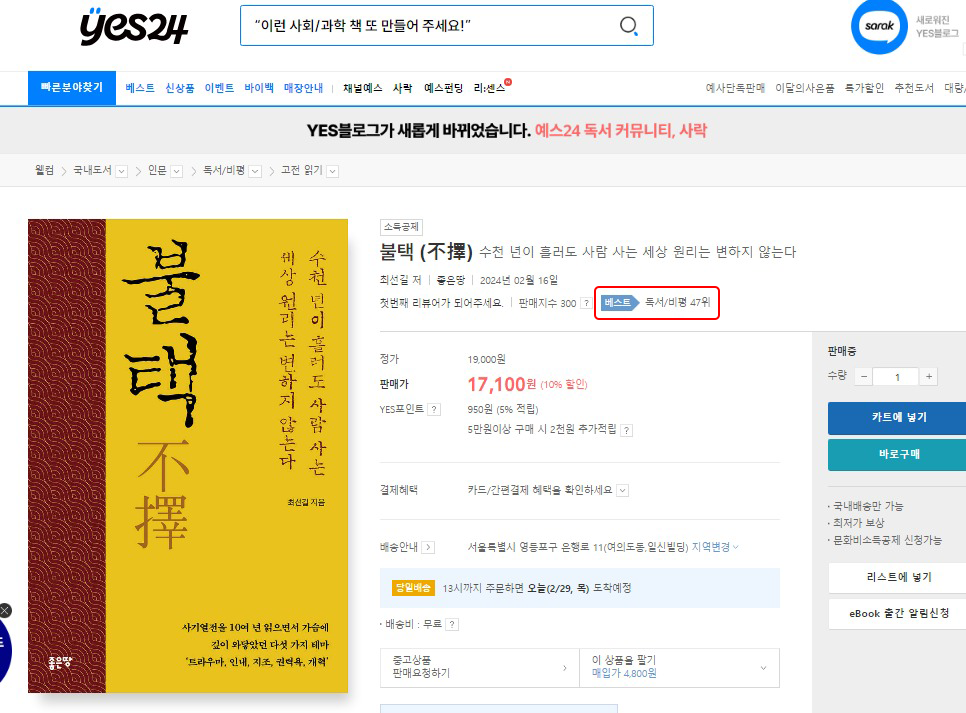This screenshot has width=966, height=713.
Task: Increase quantity with plus button
Action: (x=928, y=377)
